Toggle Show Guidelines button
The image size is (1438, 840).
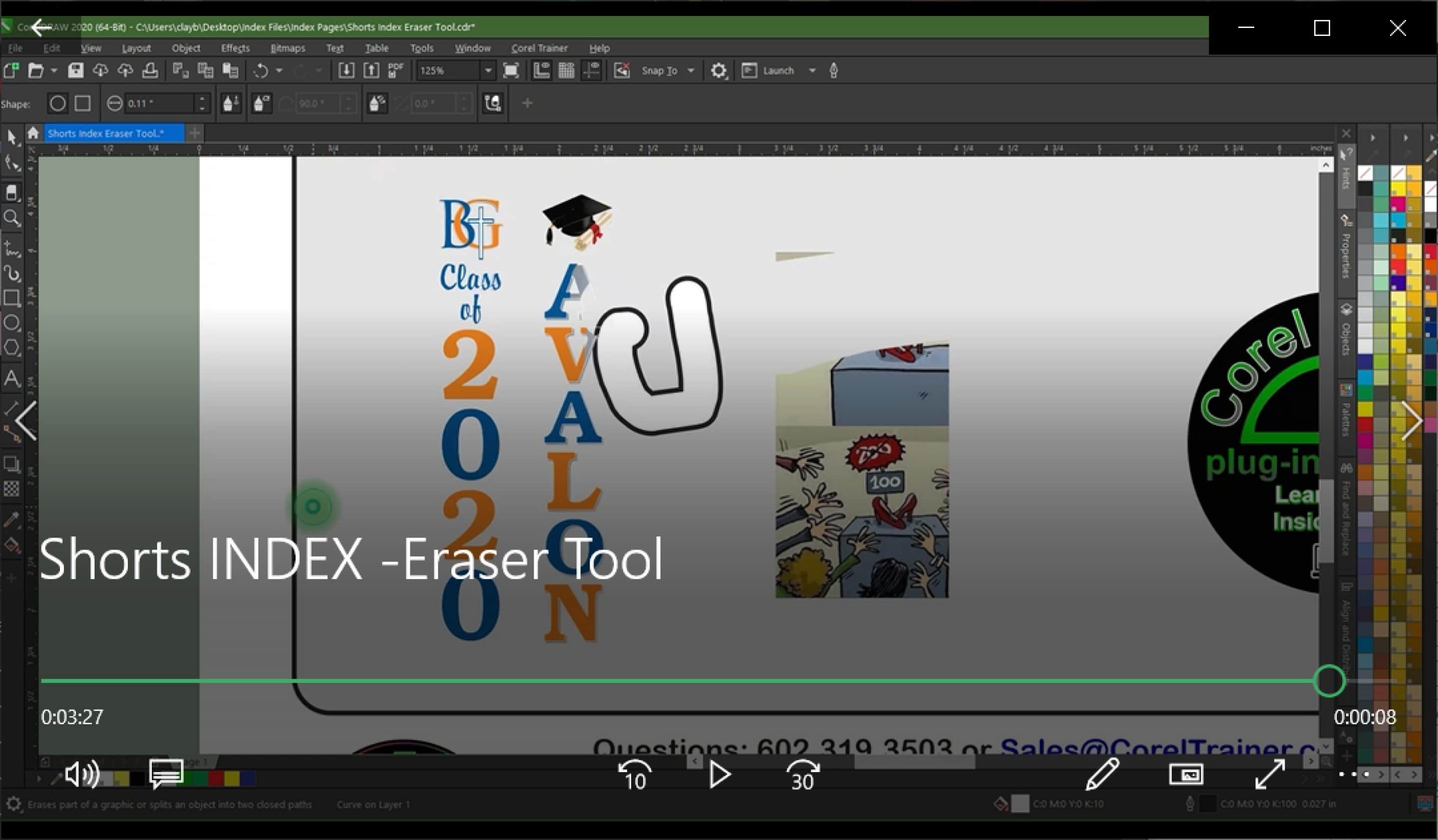(x=591, y=71)
